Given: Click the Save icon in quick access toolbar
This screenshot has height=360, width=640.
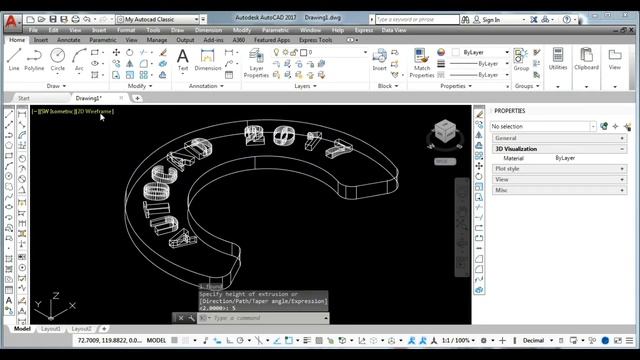Looking at the screenshot, I should coord(53,19).
